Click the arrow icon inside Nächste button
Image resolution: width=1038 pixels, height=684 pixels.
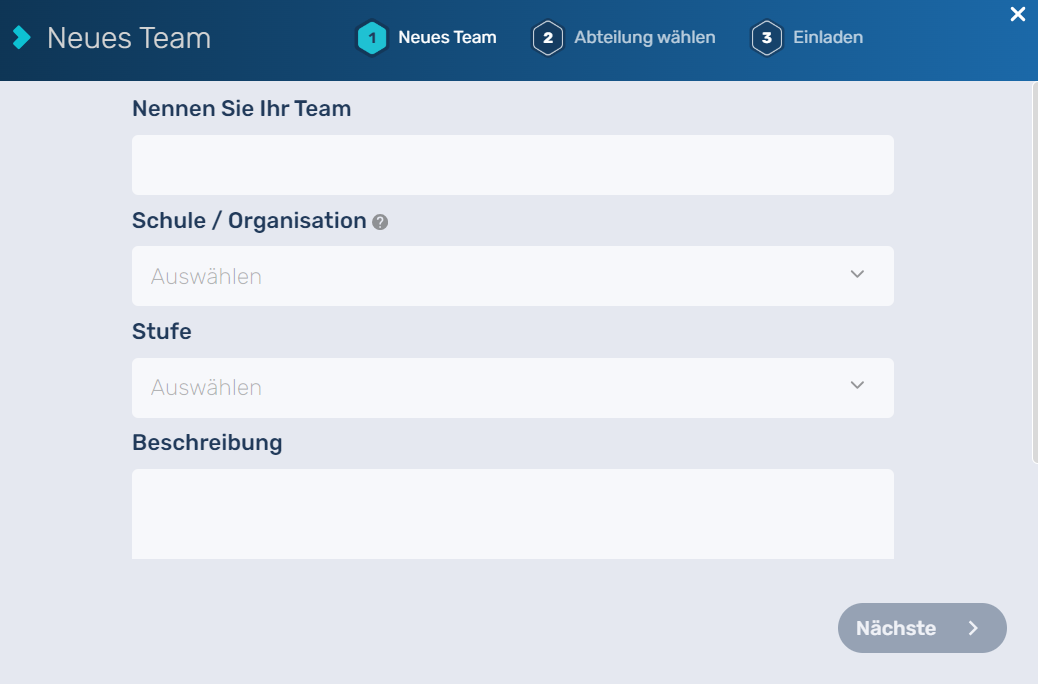[973, 628]
